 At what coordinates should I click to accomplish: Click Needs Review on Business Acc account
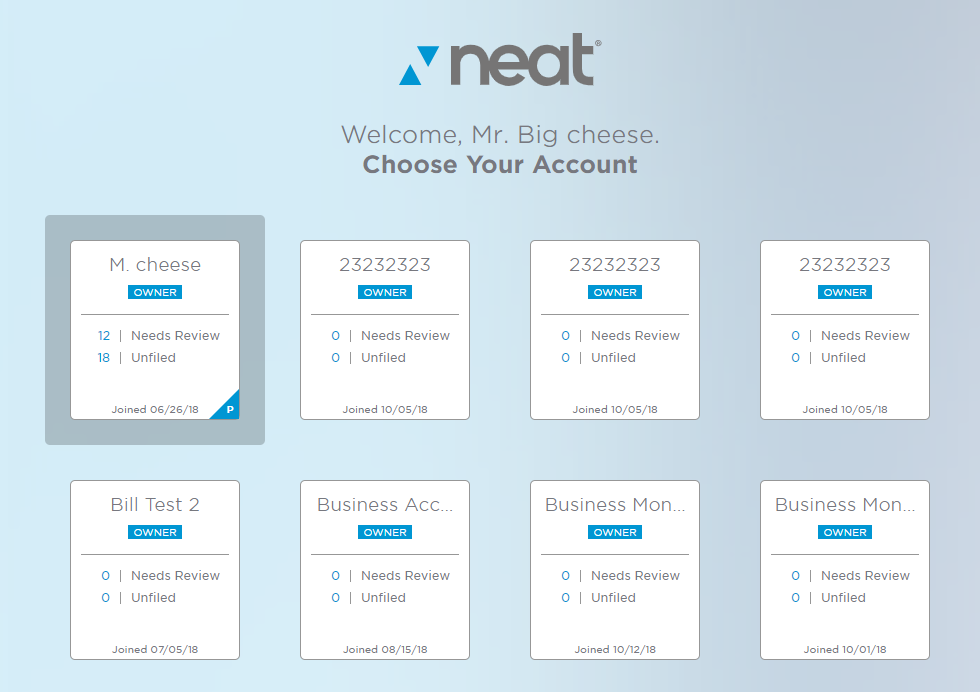(x=405, y=575)
